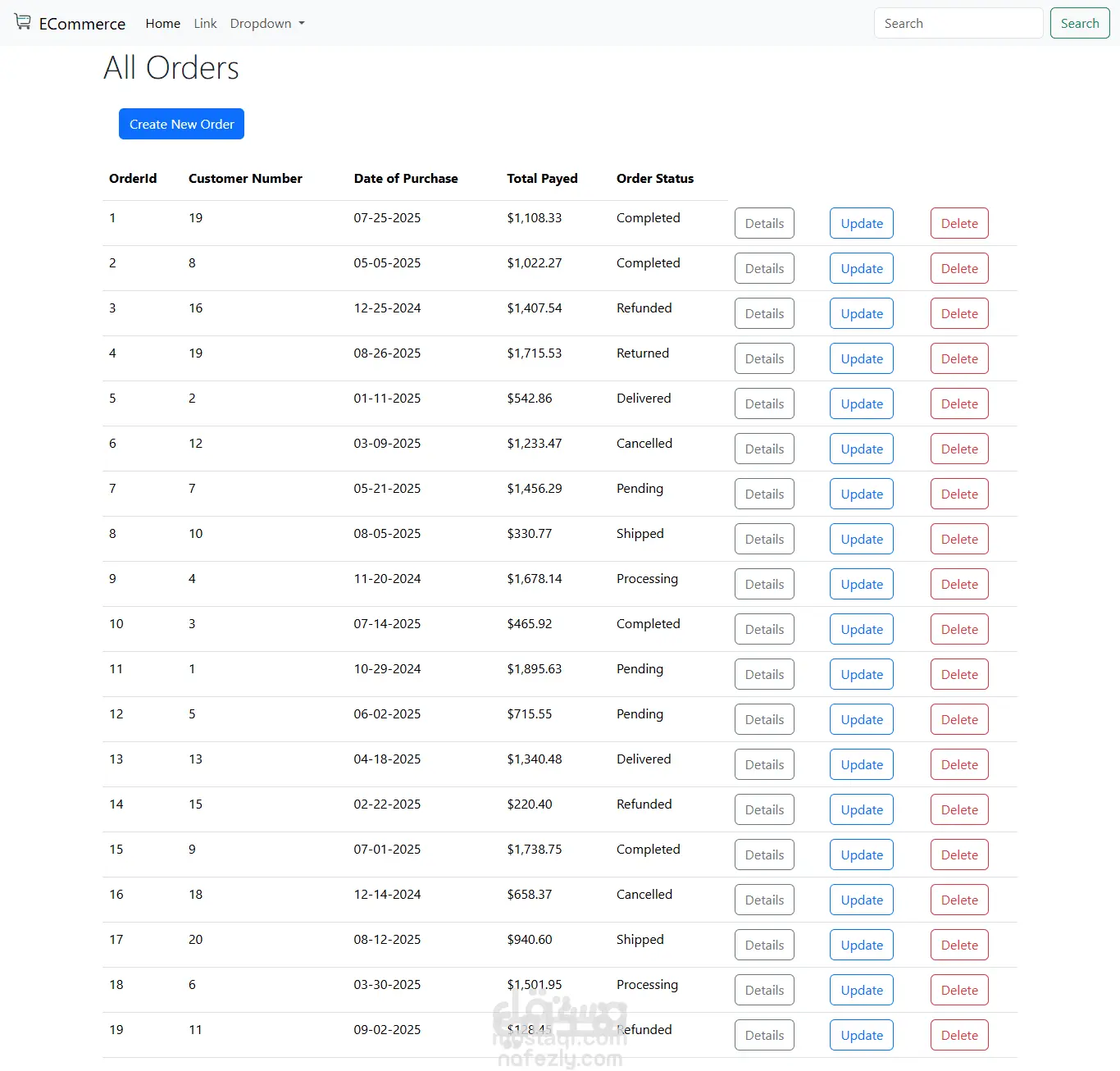Viewport: 1120px width, 1071px height.
Task: Open Details for the $1,456.29 Pending order
Action: point(764,494)
